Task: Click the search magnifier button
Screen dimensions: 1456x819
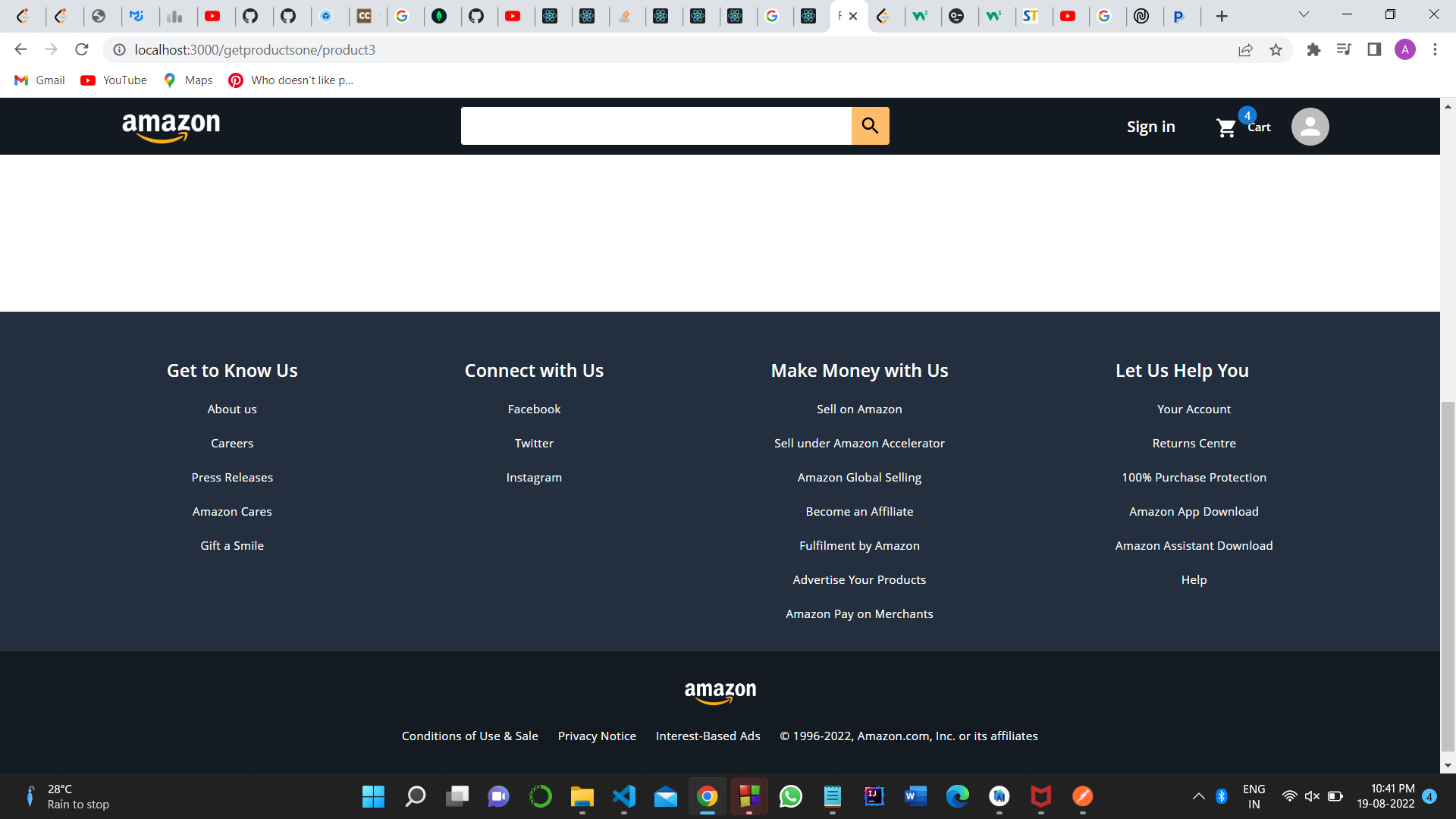Action: click(x=870, y=126)
